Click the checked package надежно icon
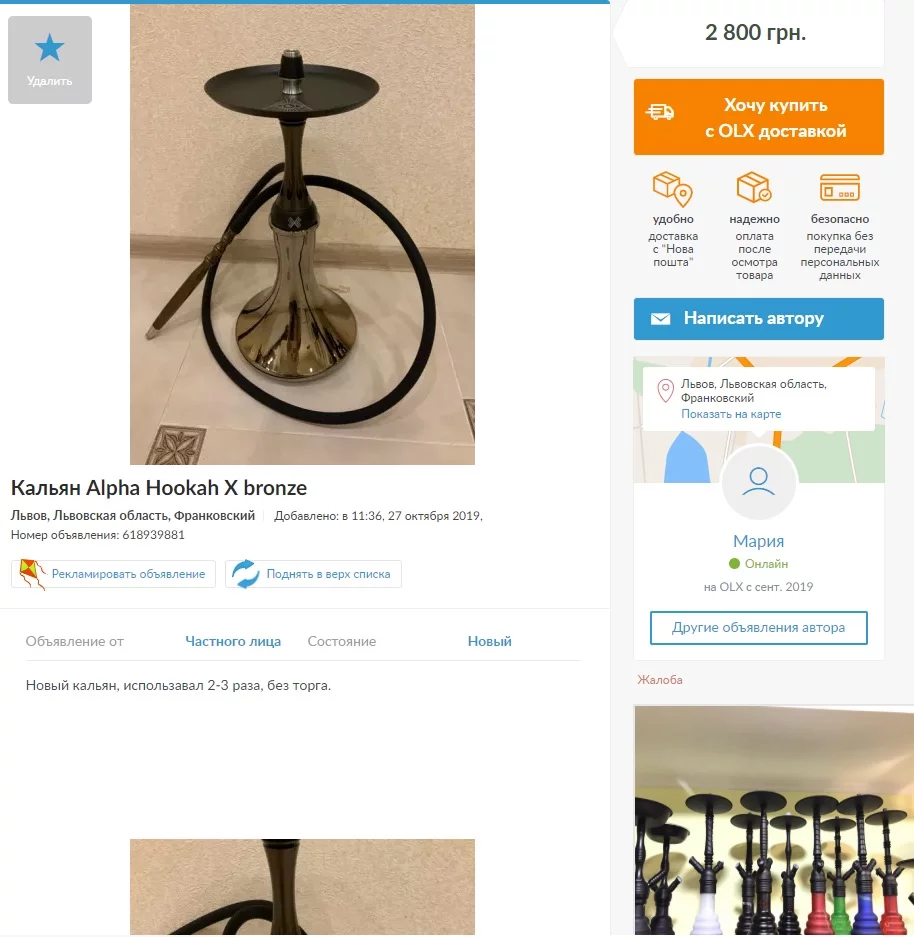 [754, 188]
